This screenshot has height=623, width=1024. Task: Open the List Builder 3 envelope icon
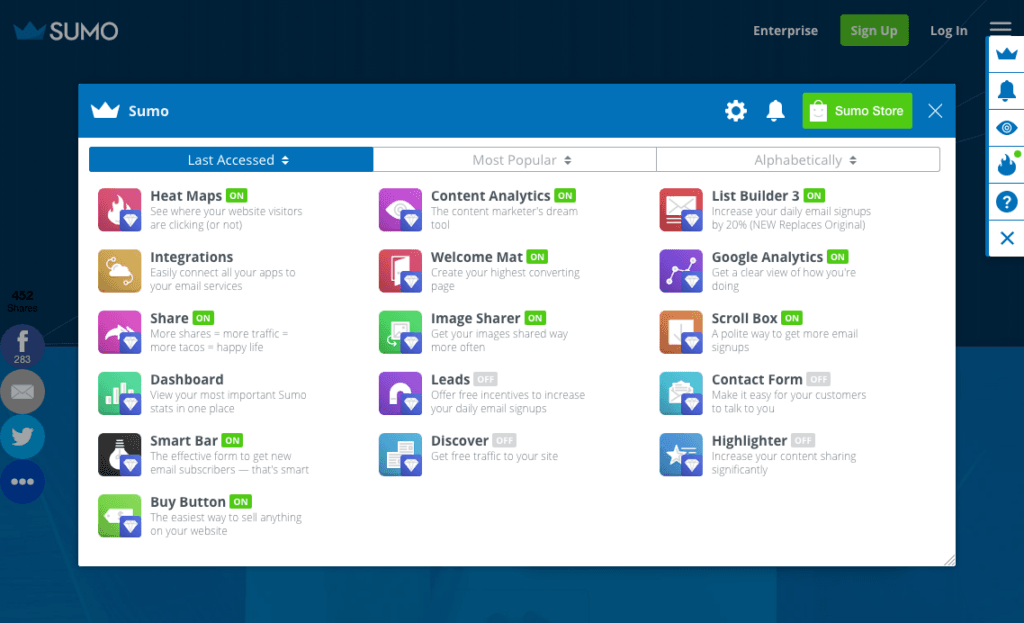(x=681, y=210)
